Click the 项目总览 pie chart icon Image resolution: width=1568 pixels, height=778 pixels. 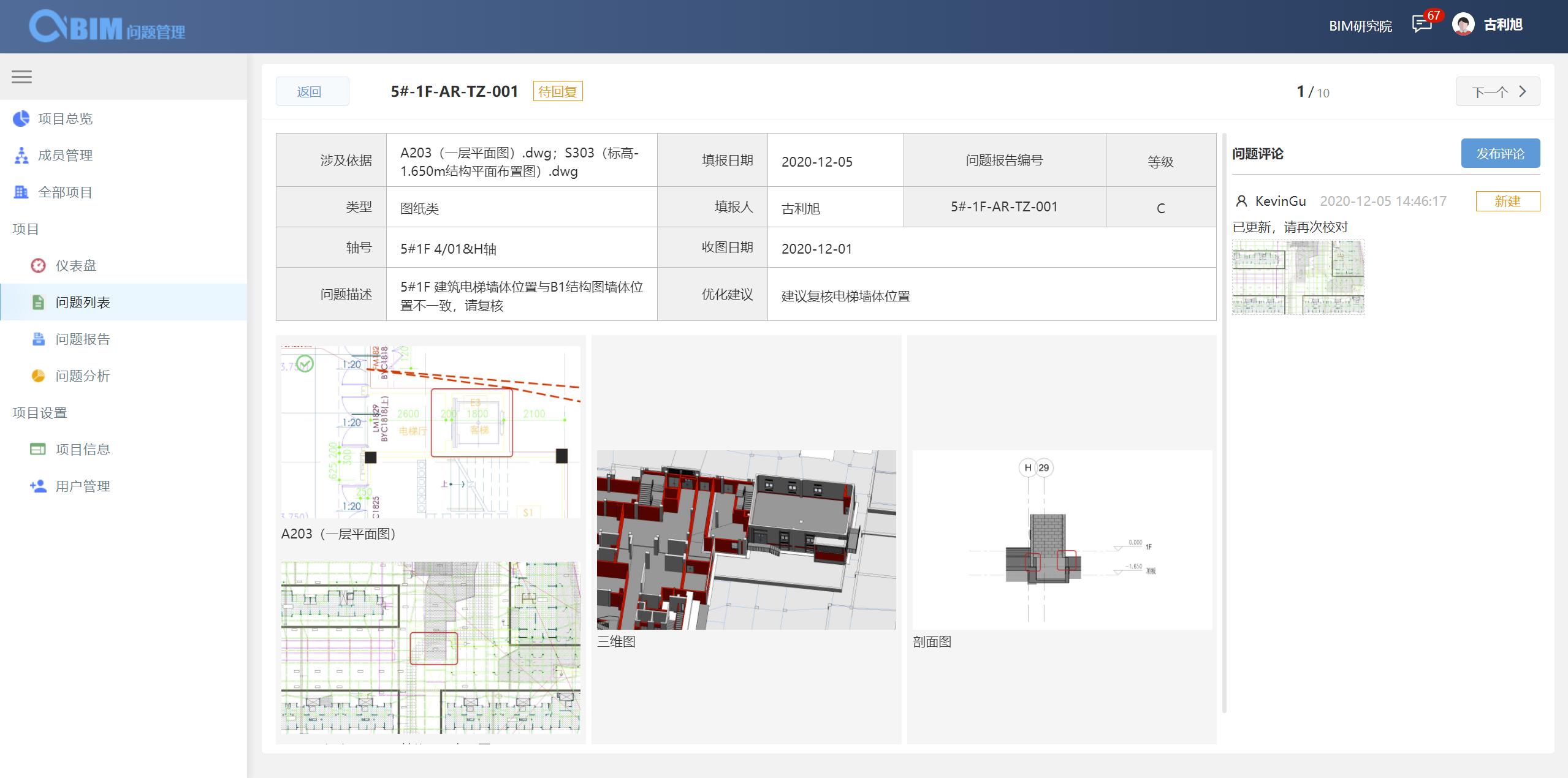point(21,118)
